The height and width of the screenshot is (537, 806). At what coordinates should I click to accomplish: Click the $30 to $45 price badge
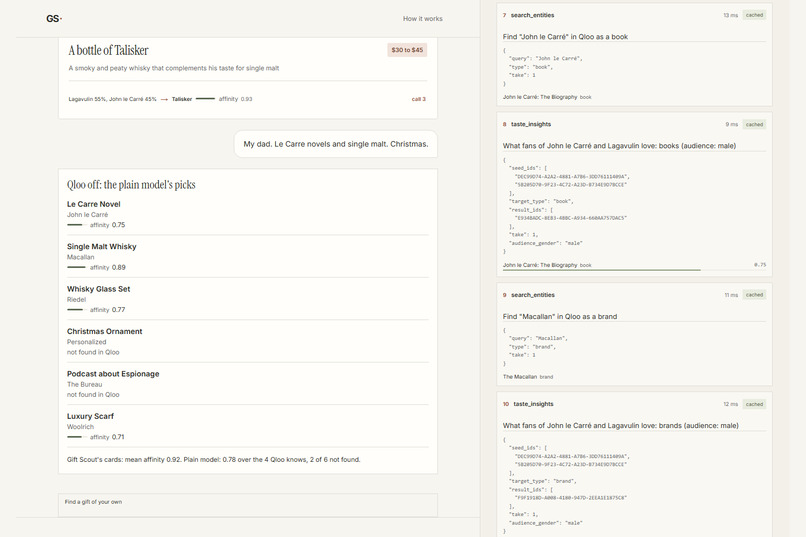pyautogui.click(x=407, y=50)
